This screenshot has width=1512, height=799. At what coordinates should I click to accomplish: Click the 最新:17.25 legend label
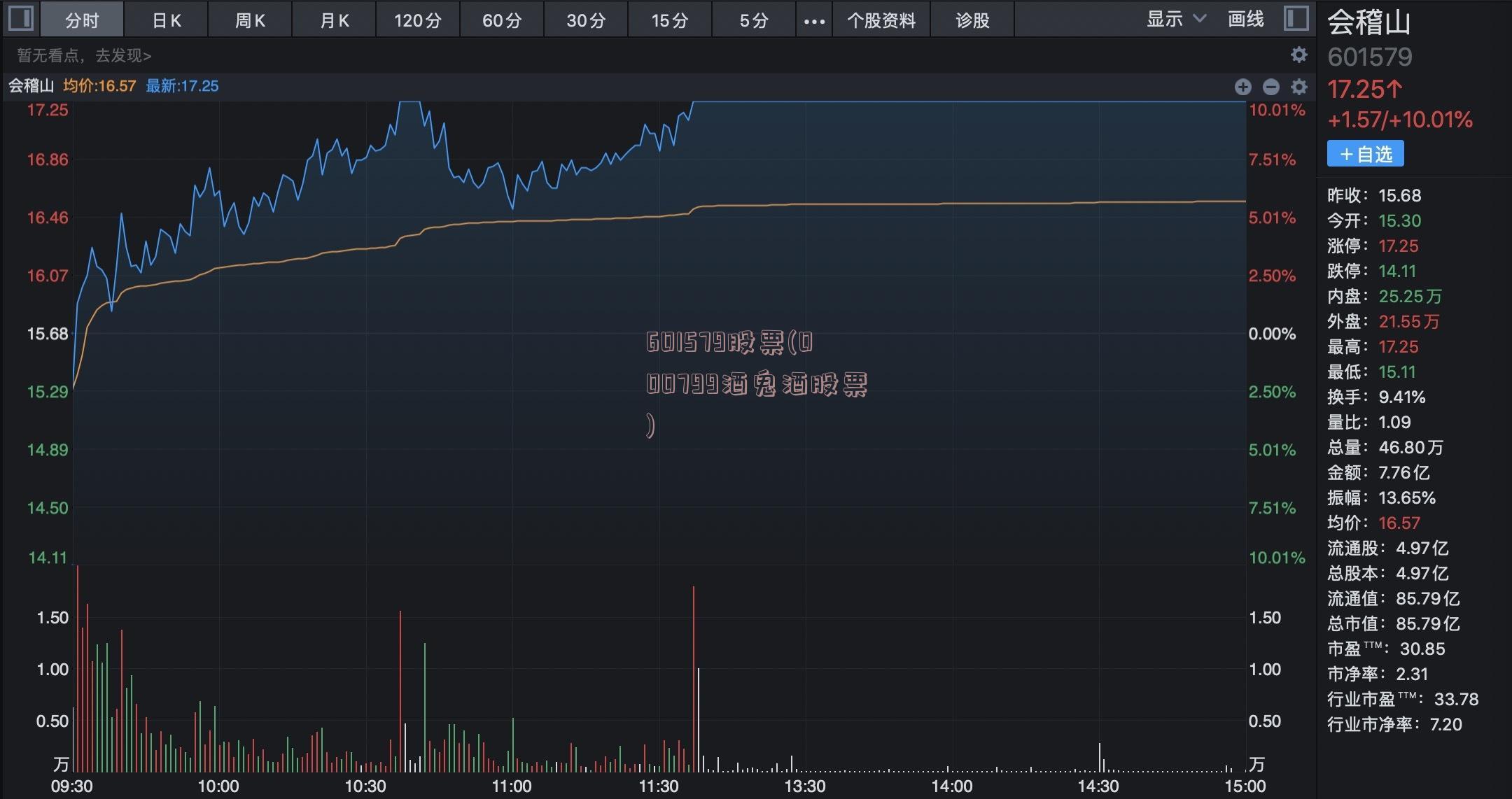[182, 86]
